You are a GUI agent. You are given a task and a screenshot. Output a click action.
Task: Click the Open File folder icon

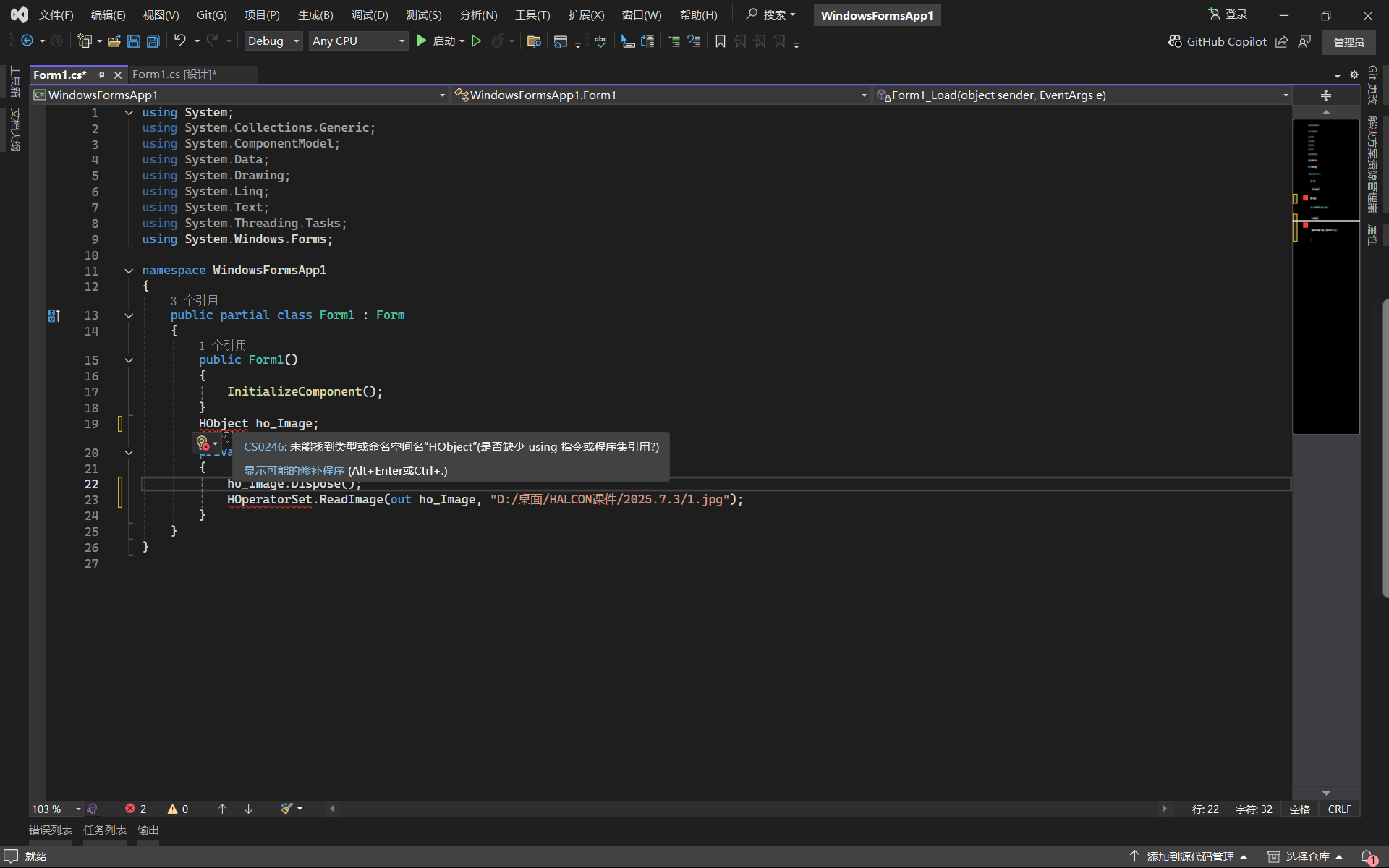(x=114, y=41)
